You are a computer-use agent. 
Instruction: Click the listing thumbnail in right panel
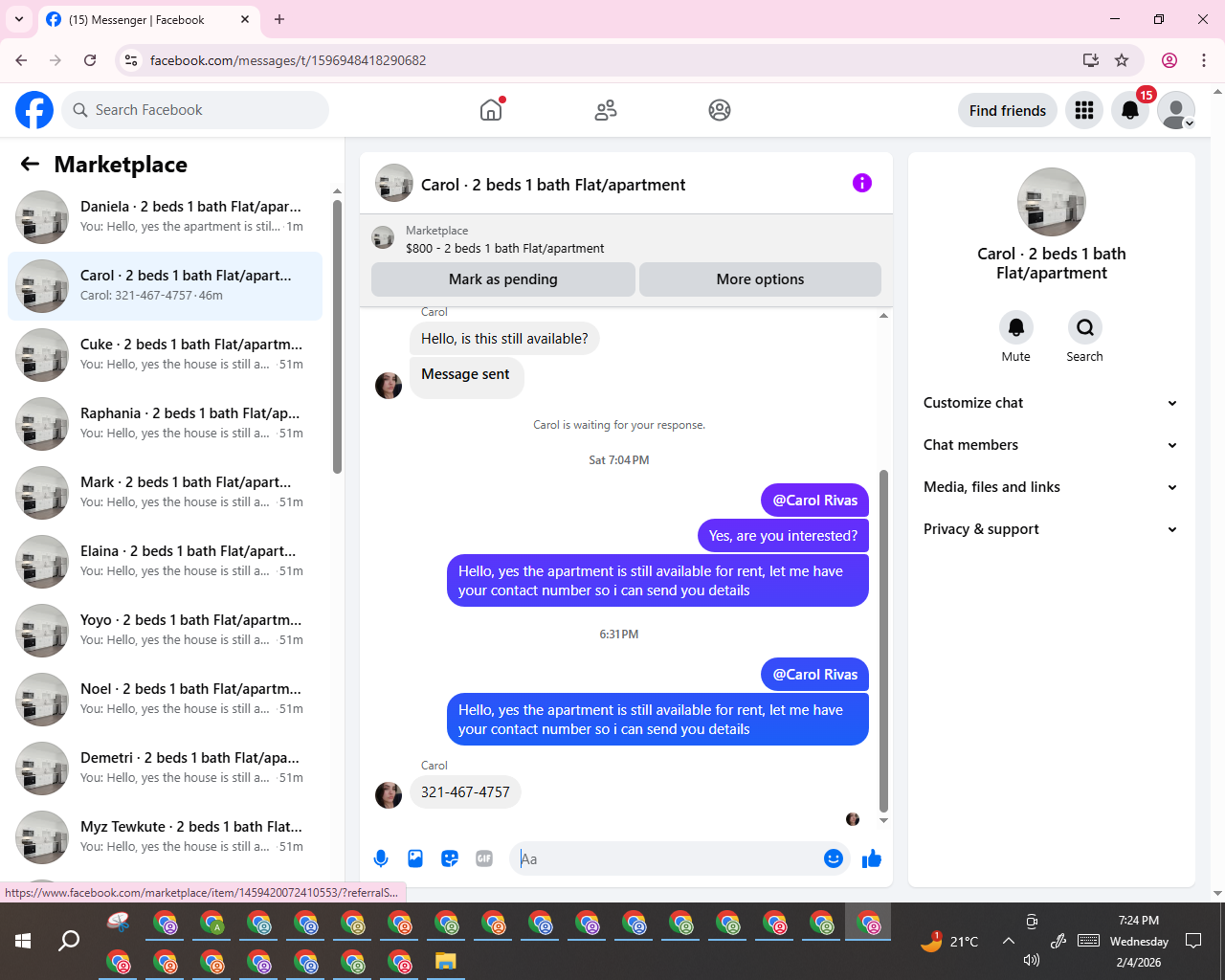tap(1052, 202)
